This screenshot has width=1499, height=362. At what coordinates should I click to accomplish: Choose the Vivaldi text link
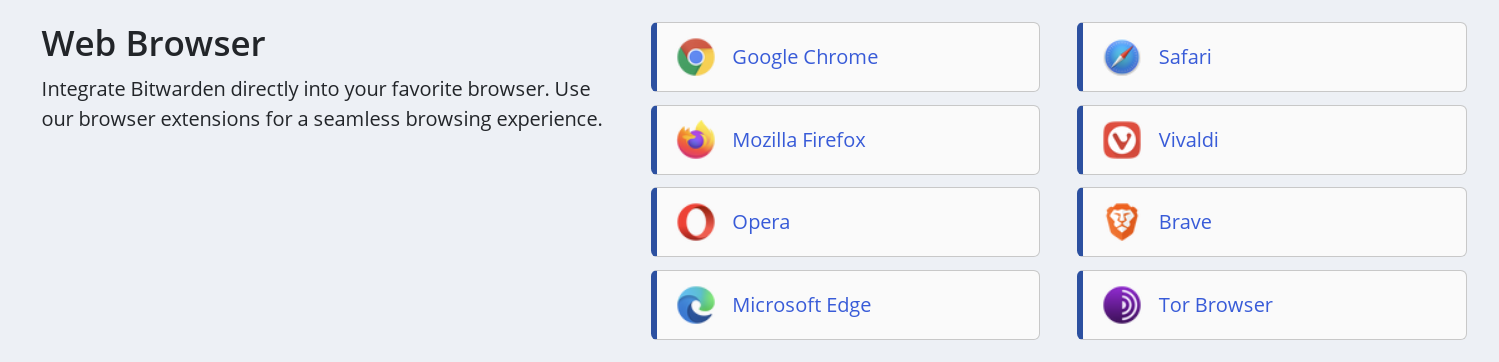1188,140
